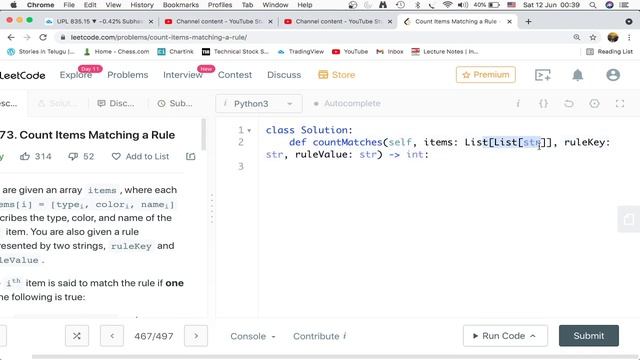Viewport: 640px width, 360px height.
Task: Open the Home - Chess.com bookmark
Action: [116, 51]
